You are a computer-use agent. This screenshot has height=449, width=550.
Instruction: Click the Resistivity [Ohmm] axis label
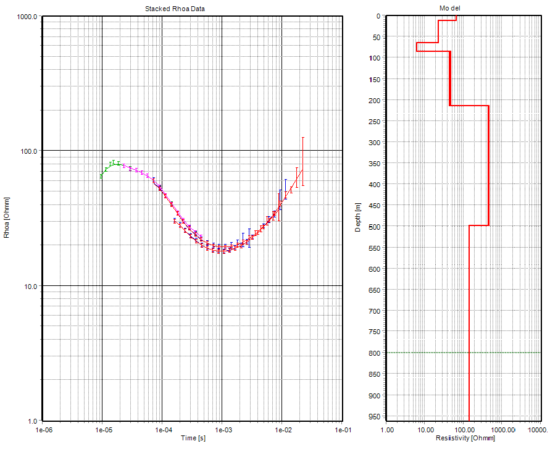click(465, 438)
